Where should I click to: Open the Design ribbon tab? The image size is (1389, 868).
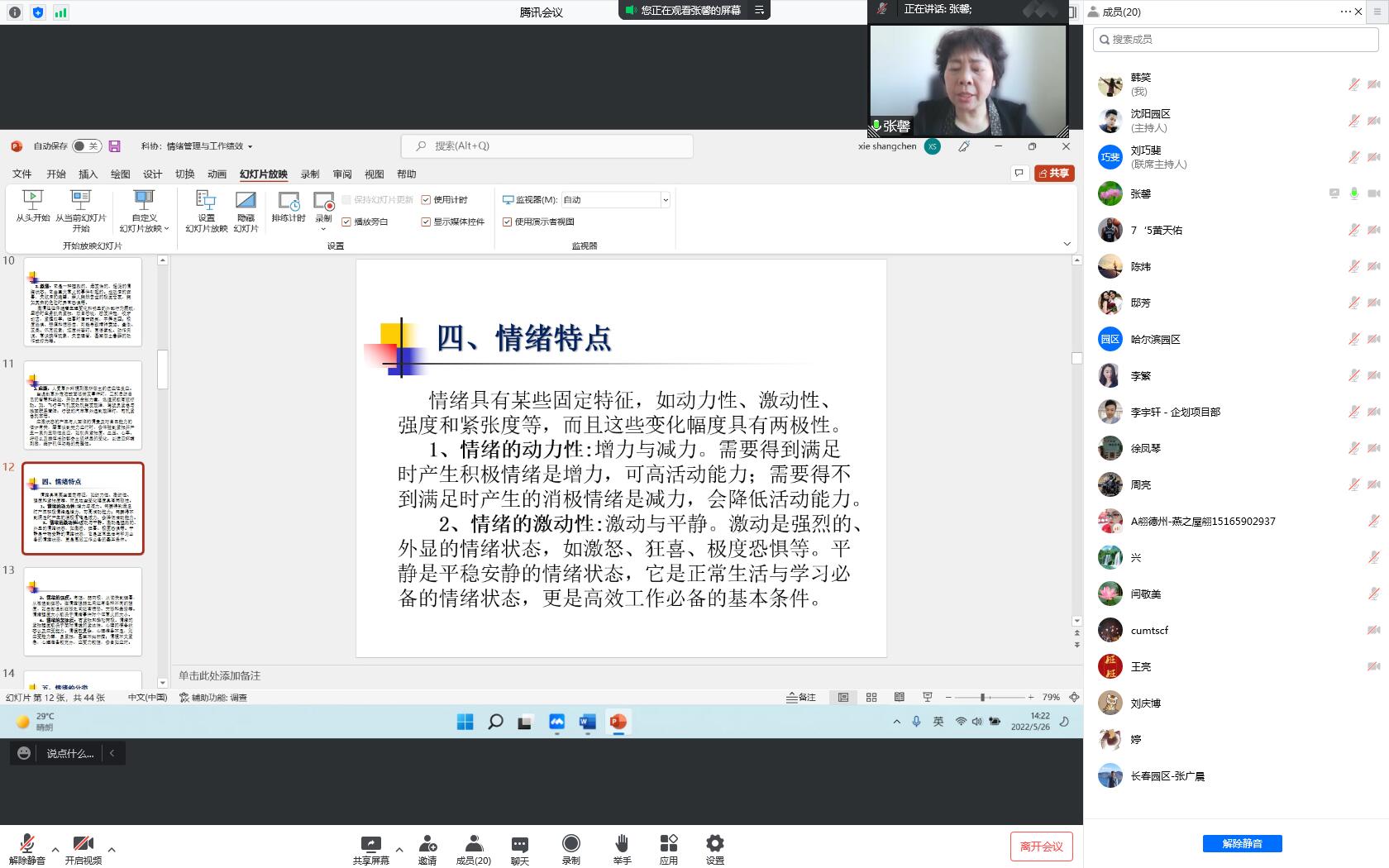click(x=152, y=174)
